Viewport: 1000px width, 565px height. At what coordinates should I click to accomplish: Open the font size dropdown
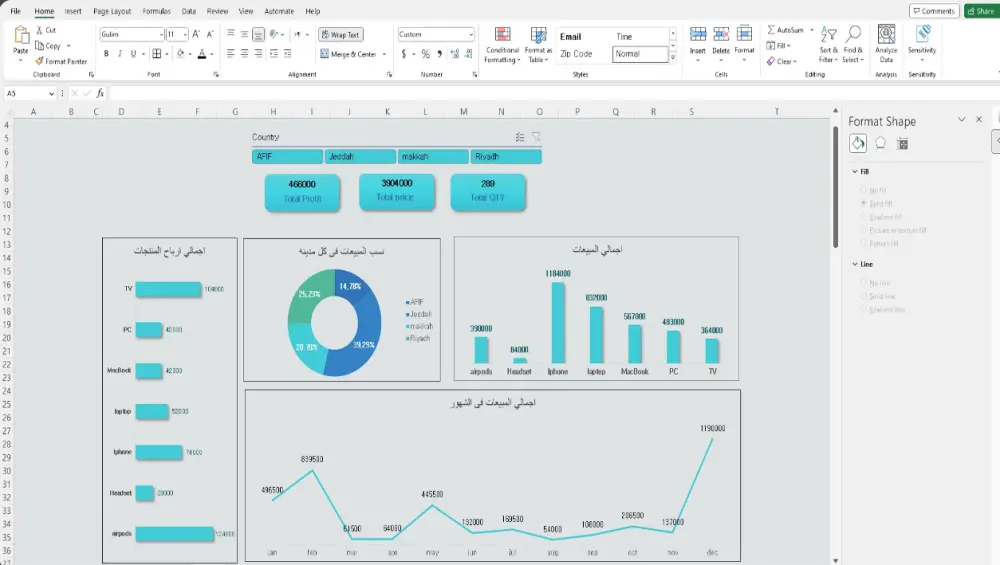(x=185, y=34)
